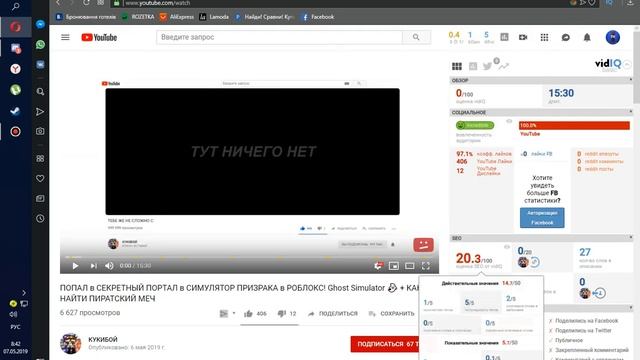Open the YouTube apps grid

tap(544, 38)
